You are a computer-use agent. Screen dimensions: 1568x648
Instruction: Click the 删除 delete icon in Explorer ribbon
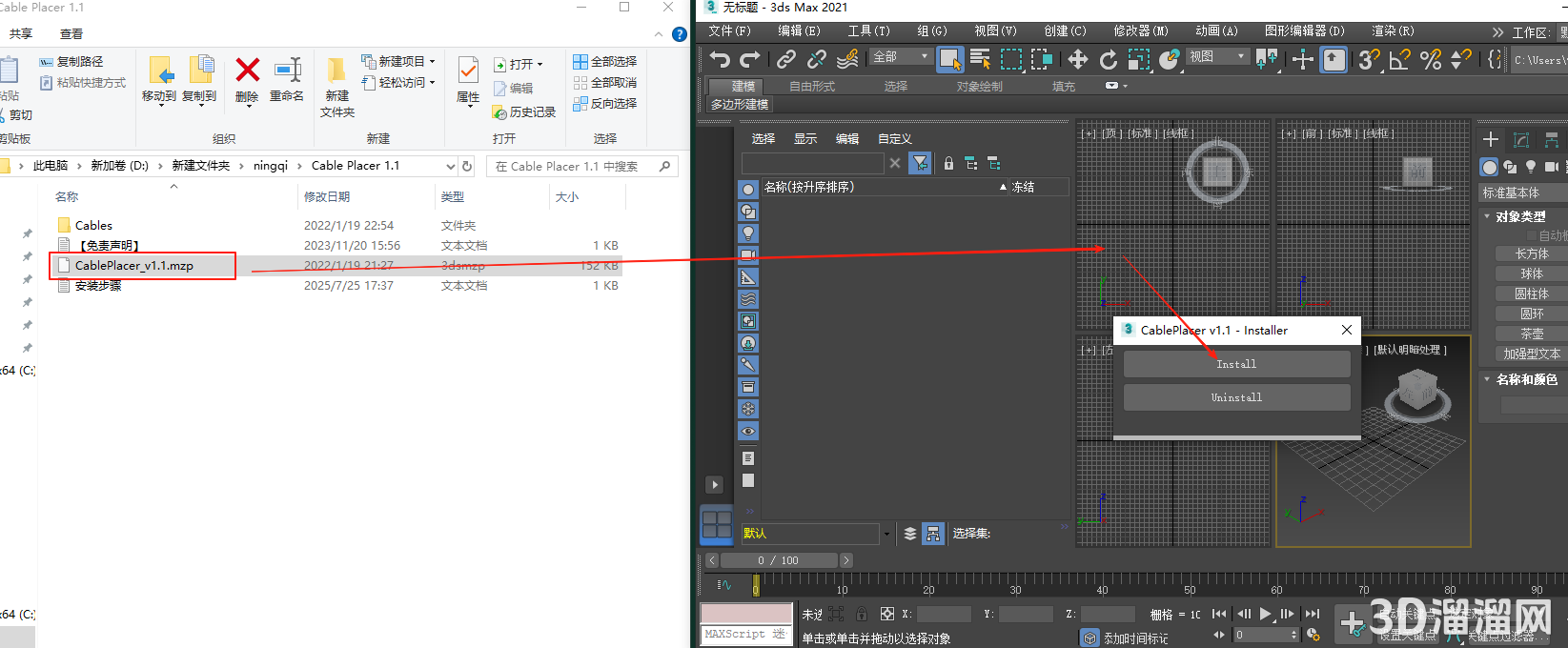click(x=247, y=79)
